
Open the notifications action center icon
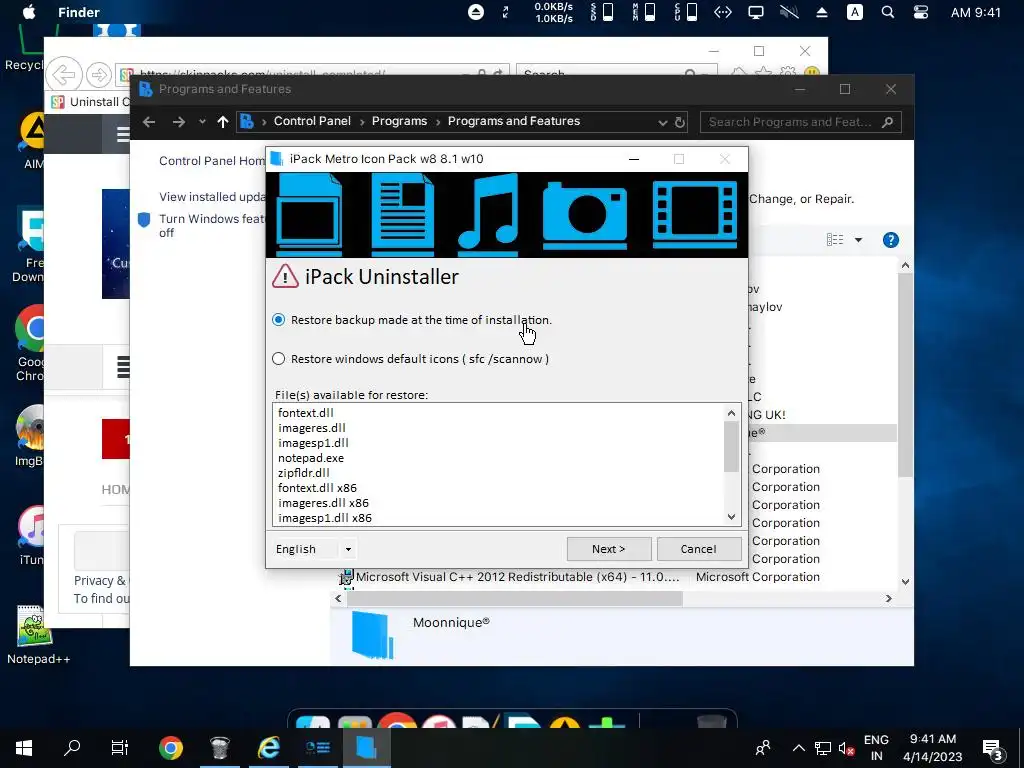993,749
